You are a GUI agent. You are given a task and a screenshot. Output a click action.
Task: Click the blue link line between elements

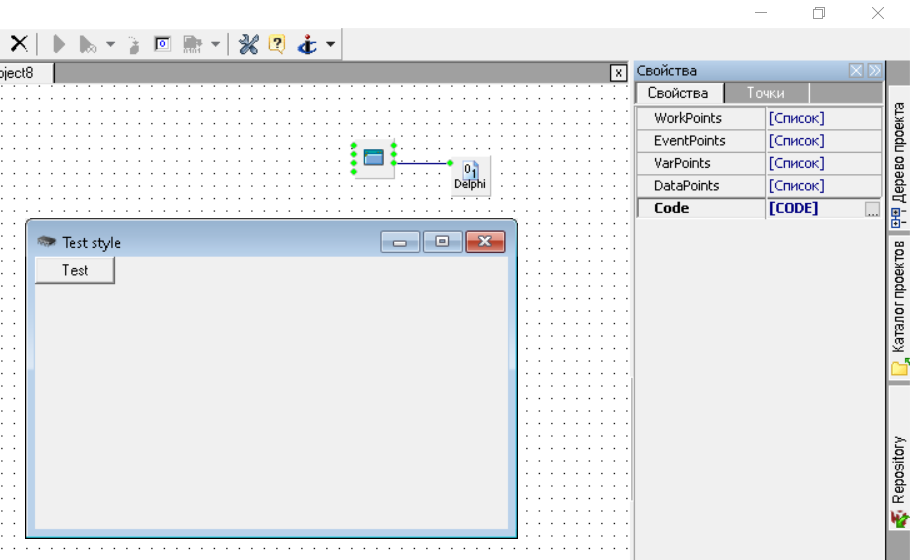click(422, 163)
